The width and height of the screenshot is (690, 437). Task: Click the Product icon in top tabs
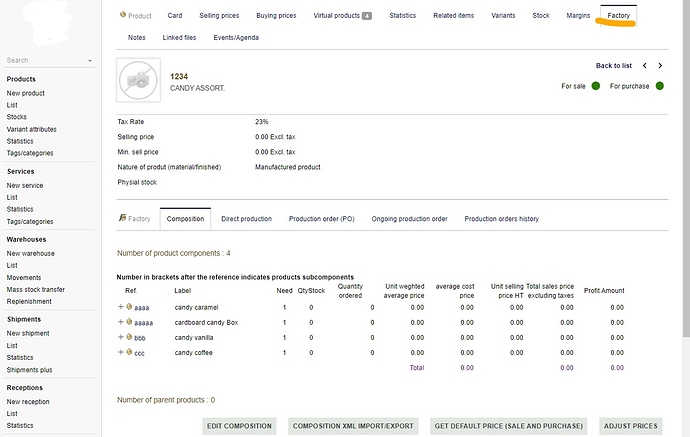tap(123, 15)
